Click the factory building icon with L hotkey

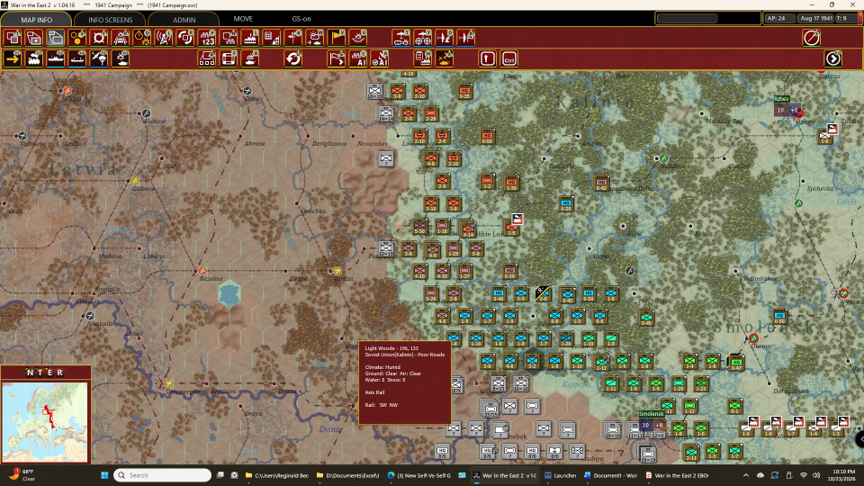(x=250, y=38)
